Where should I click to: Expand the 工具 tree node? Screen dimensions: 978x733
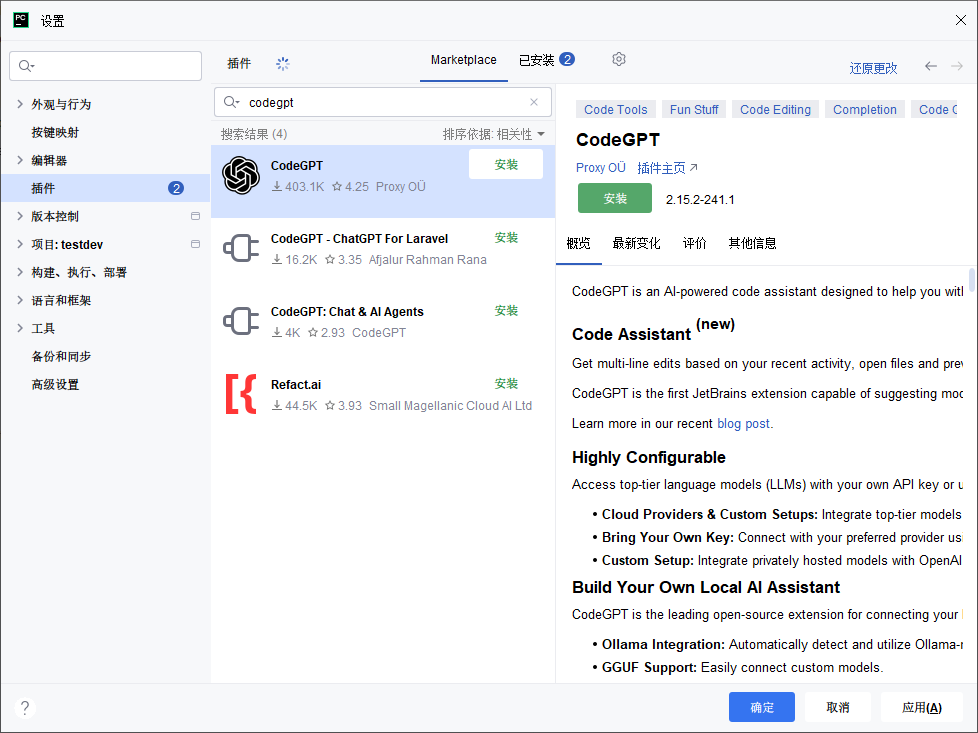coord(20,328)
